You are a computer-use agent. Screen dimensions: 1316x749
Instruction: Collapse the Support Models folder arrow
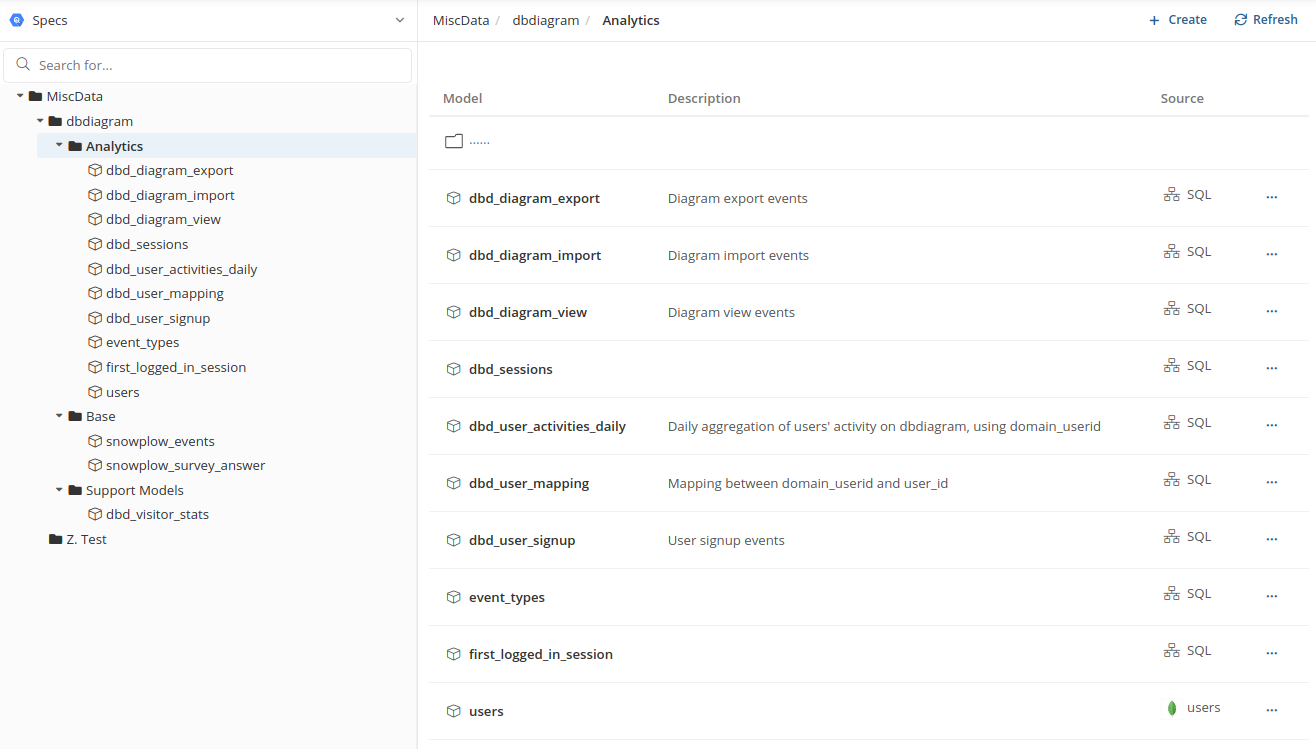[x=59, y=490]
